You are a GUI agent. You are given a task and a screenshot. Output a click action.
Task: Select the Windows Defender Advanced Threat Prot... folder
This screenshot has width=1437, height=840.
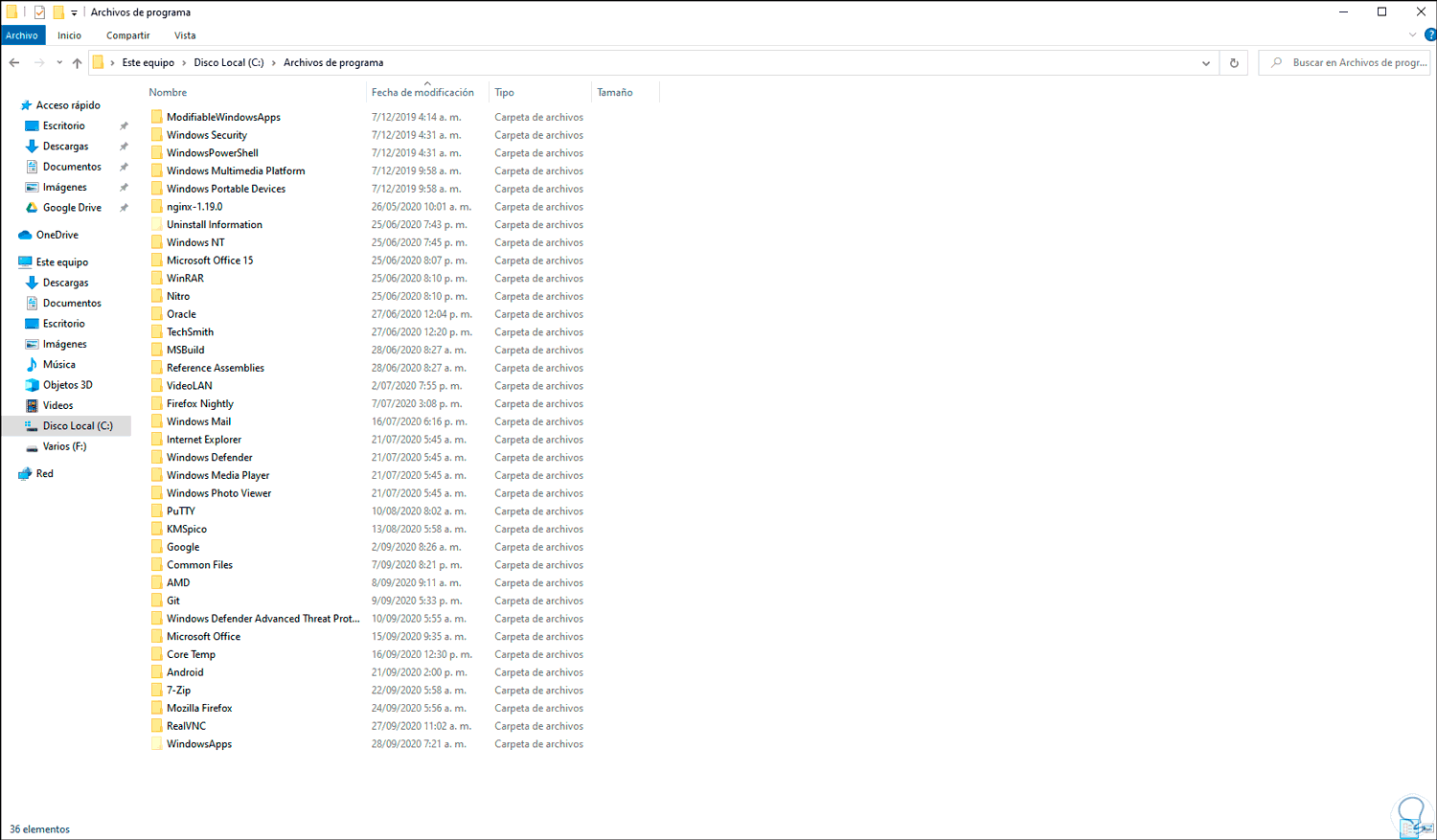[x=263, y=619]
